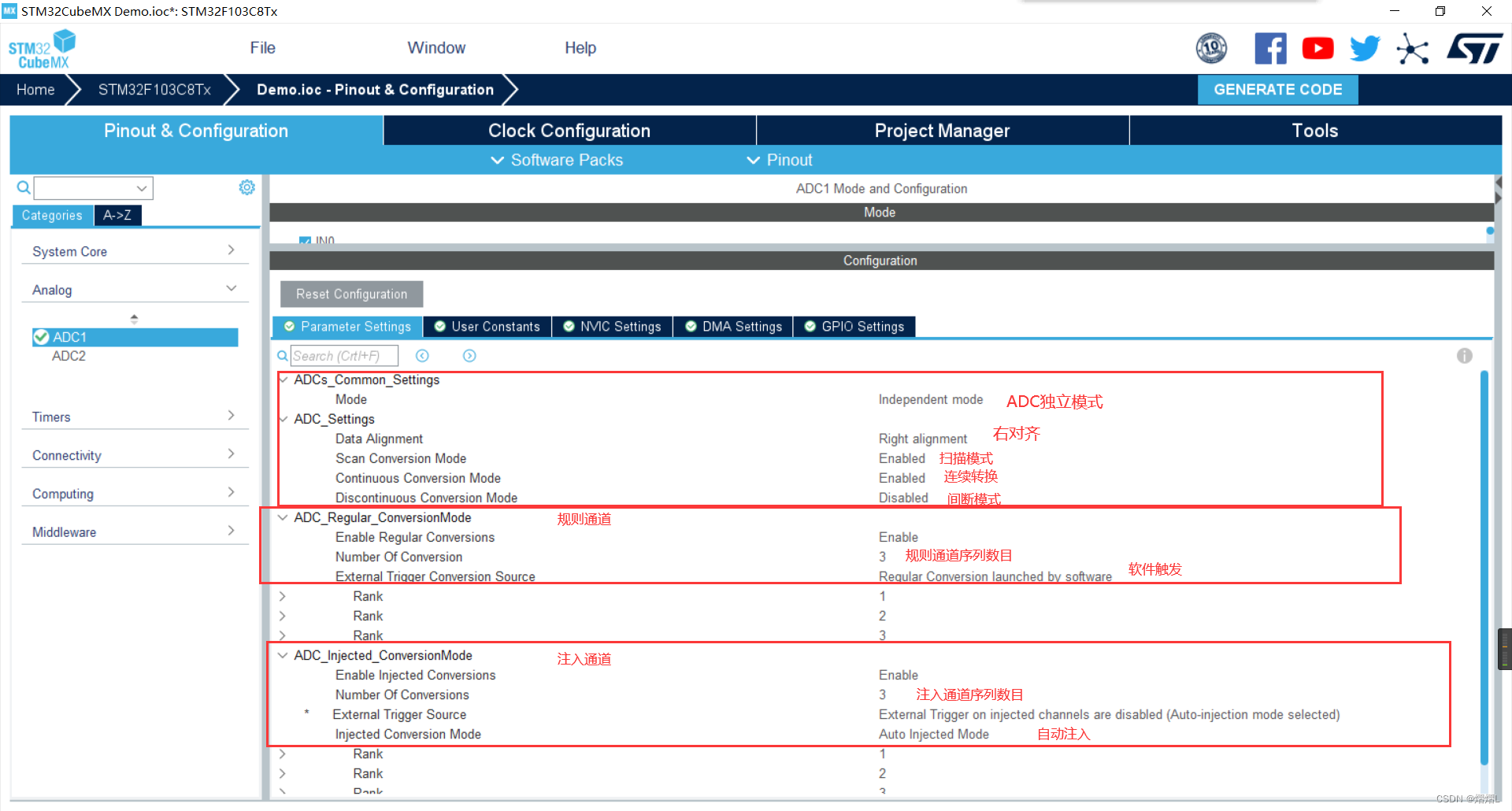This screenshot has width=1512, height=811.
Task: Open the File menu
Action: click(262, 48)
